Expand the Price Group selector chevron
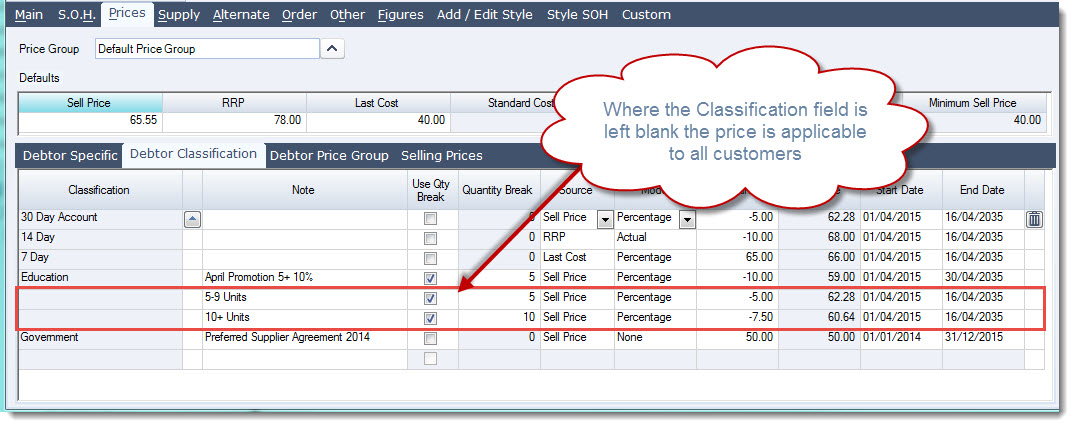 [x=332, y=49]
